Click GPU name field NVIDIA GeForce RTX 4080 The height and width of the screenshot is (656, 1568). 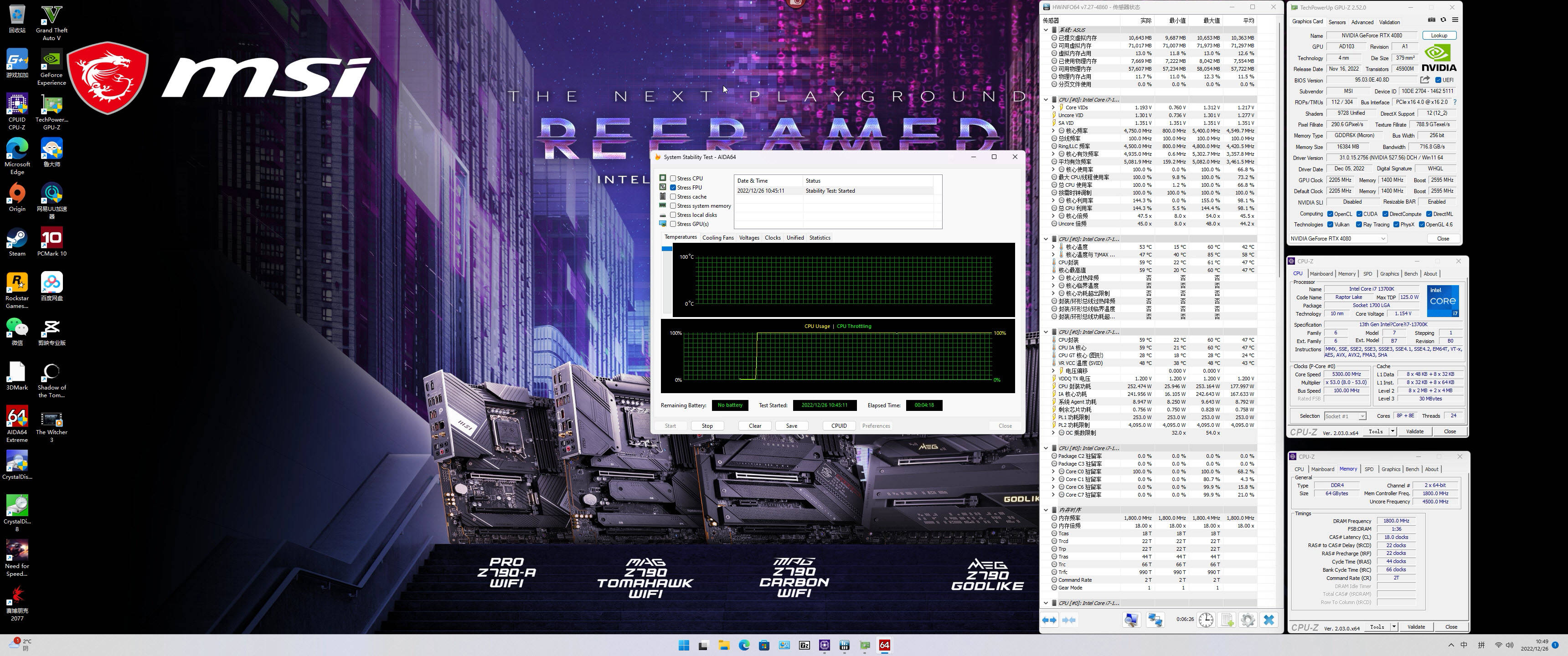tap(1372, 35)
